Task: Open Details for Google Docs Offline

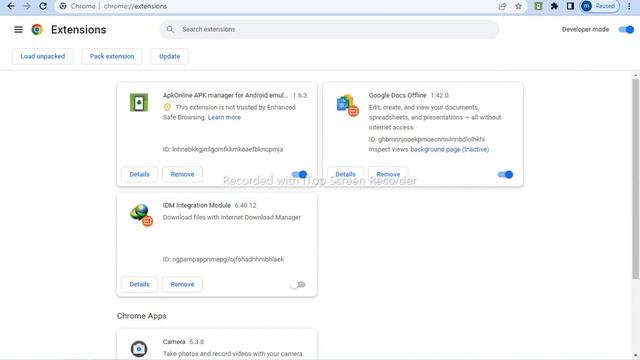Action: [345, 174]
